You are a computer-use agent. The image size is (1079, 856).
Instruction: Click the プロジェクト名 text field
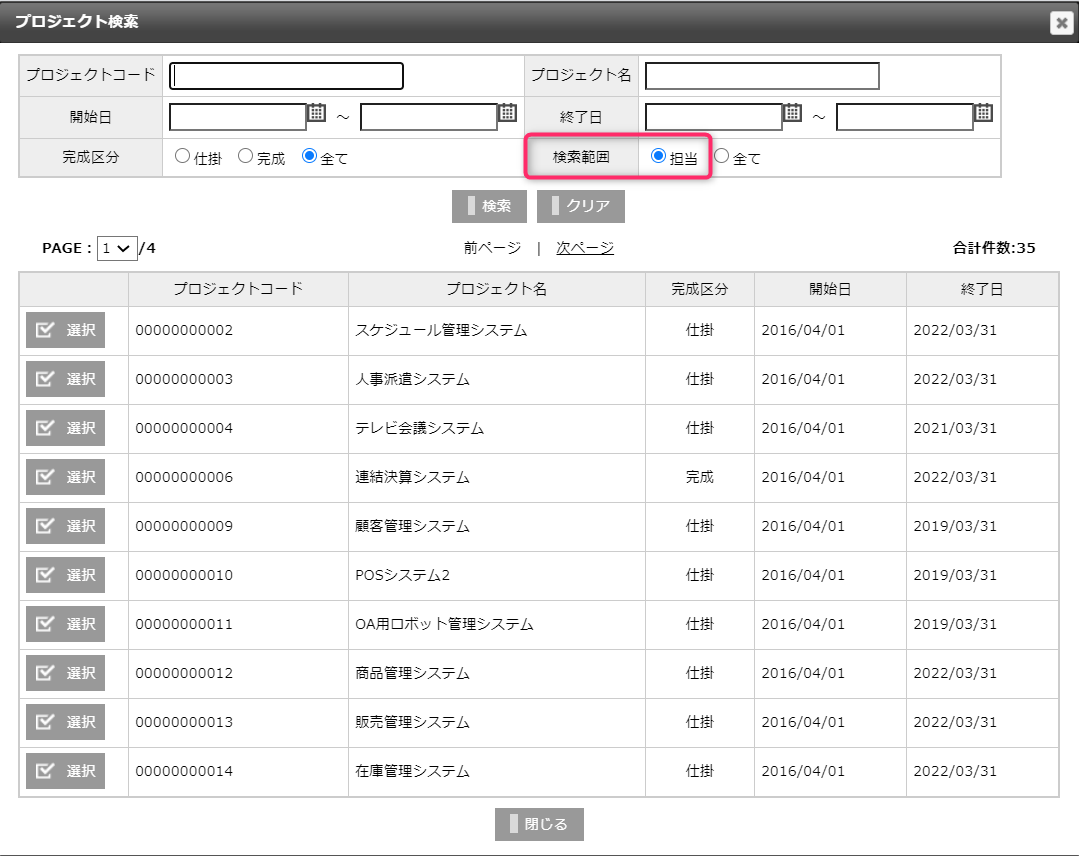pyautogui.click(x=762, y=76)
